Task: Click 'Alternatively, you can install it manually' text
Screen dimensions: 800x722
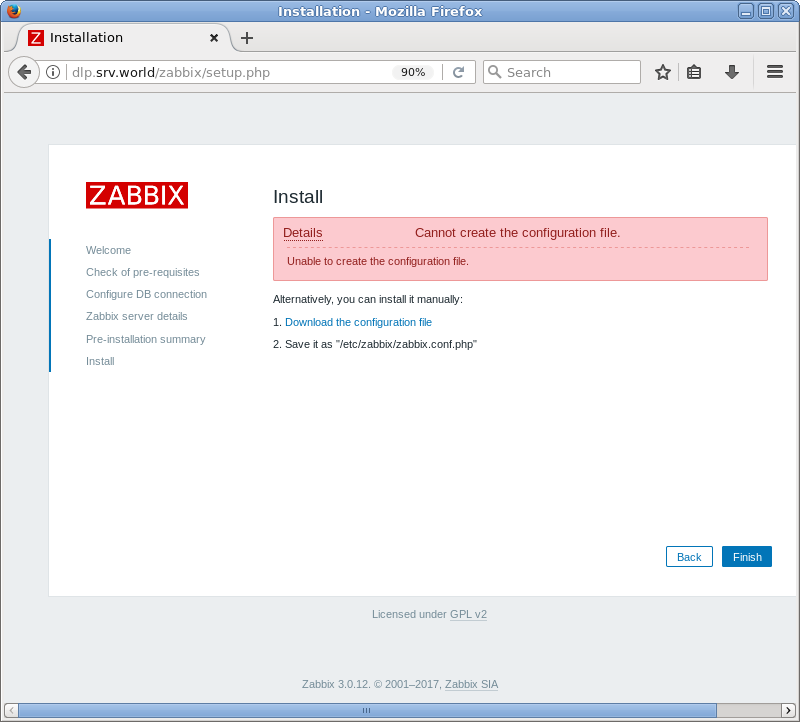Action: tap(368, 300)
